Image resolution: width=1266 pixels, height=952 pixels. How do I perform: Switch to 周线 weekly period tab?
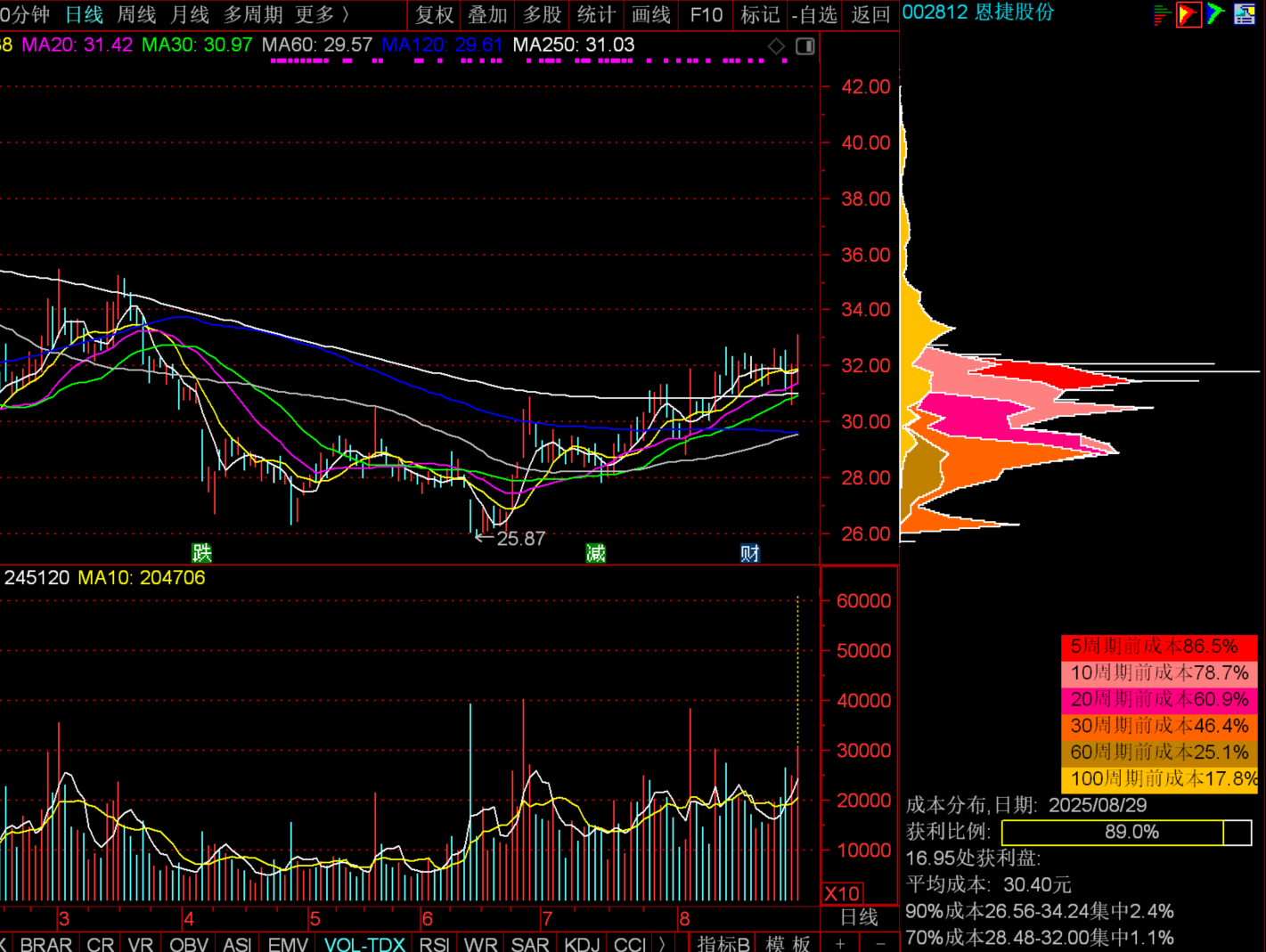[x=136, y=15]
